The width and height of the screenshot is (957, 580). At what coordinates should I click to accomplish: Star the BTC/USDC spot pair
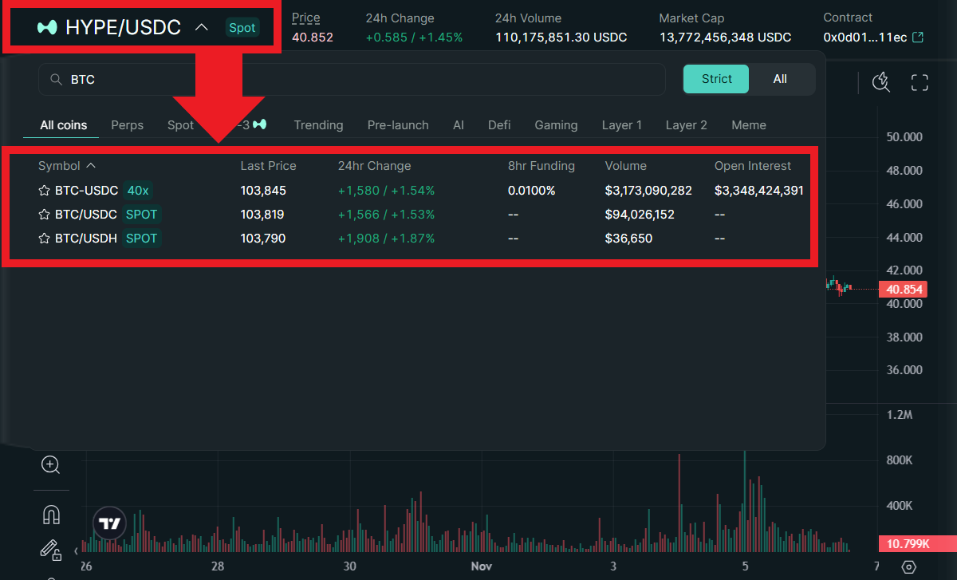click(44, 214)
